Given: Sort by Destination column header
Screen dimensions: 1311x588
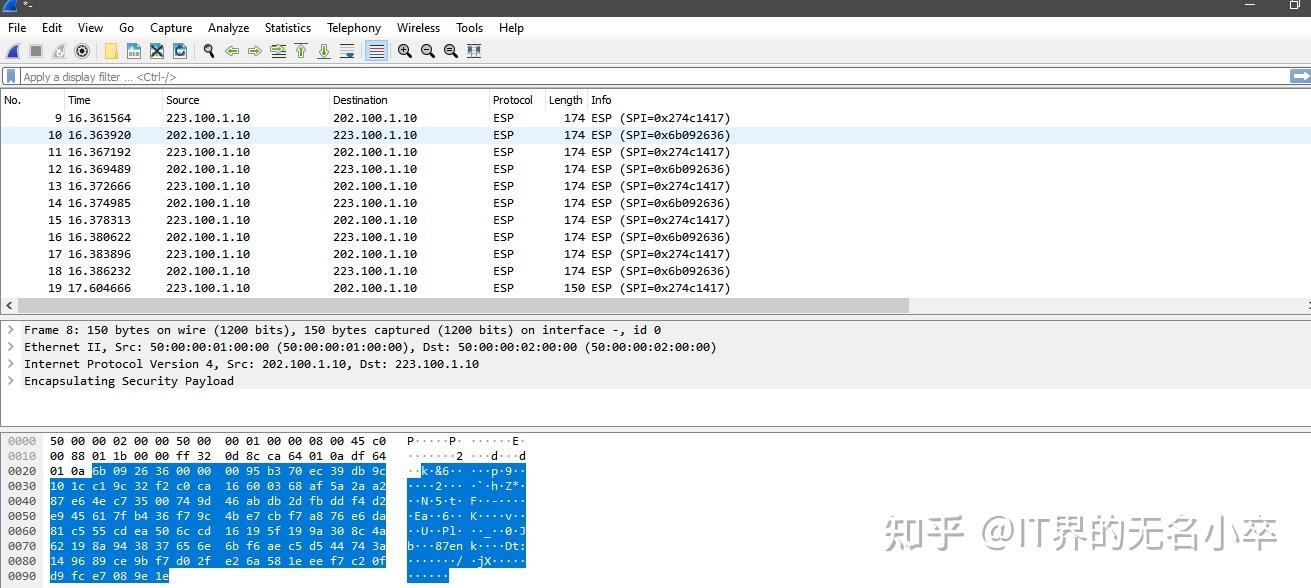Looking at the screenshot, I should 409,100.
